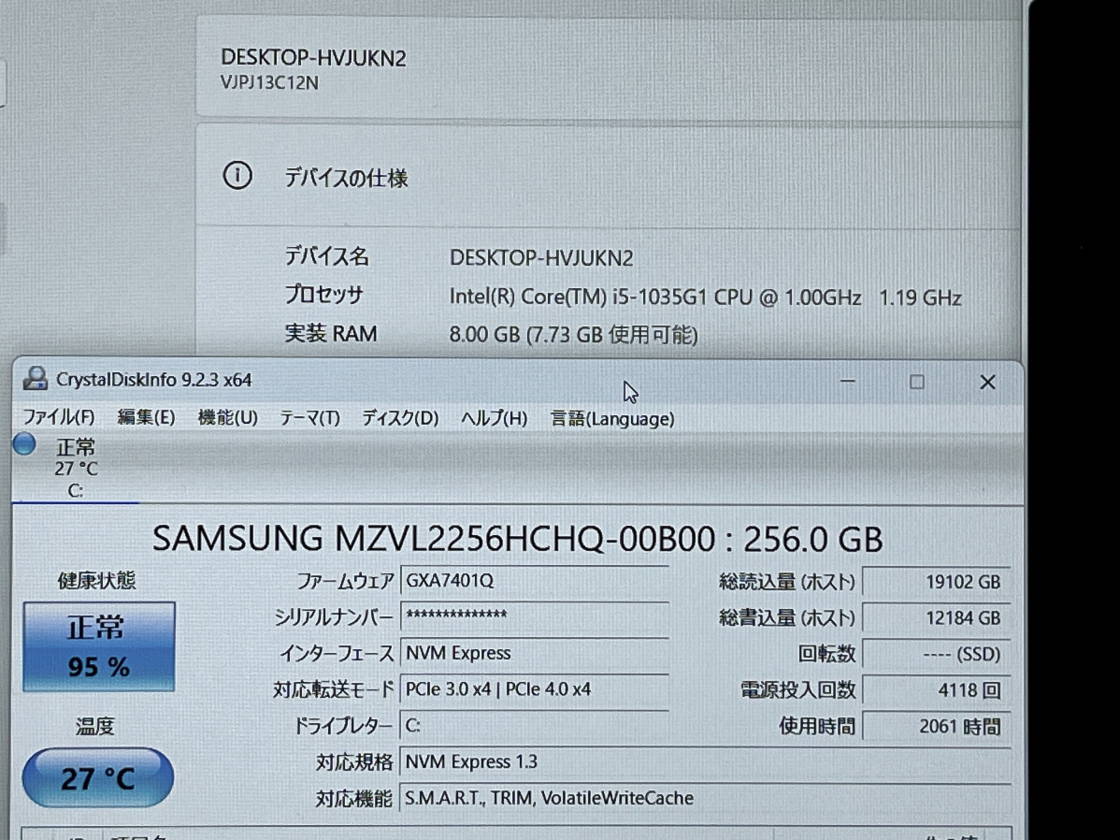Click the 電源投入回数 label

(798, 690)
